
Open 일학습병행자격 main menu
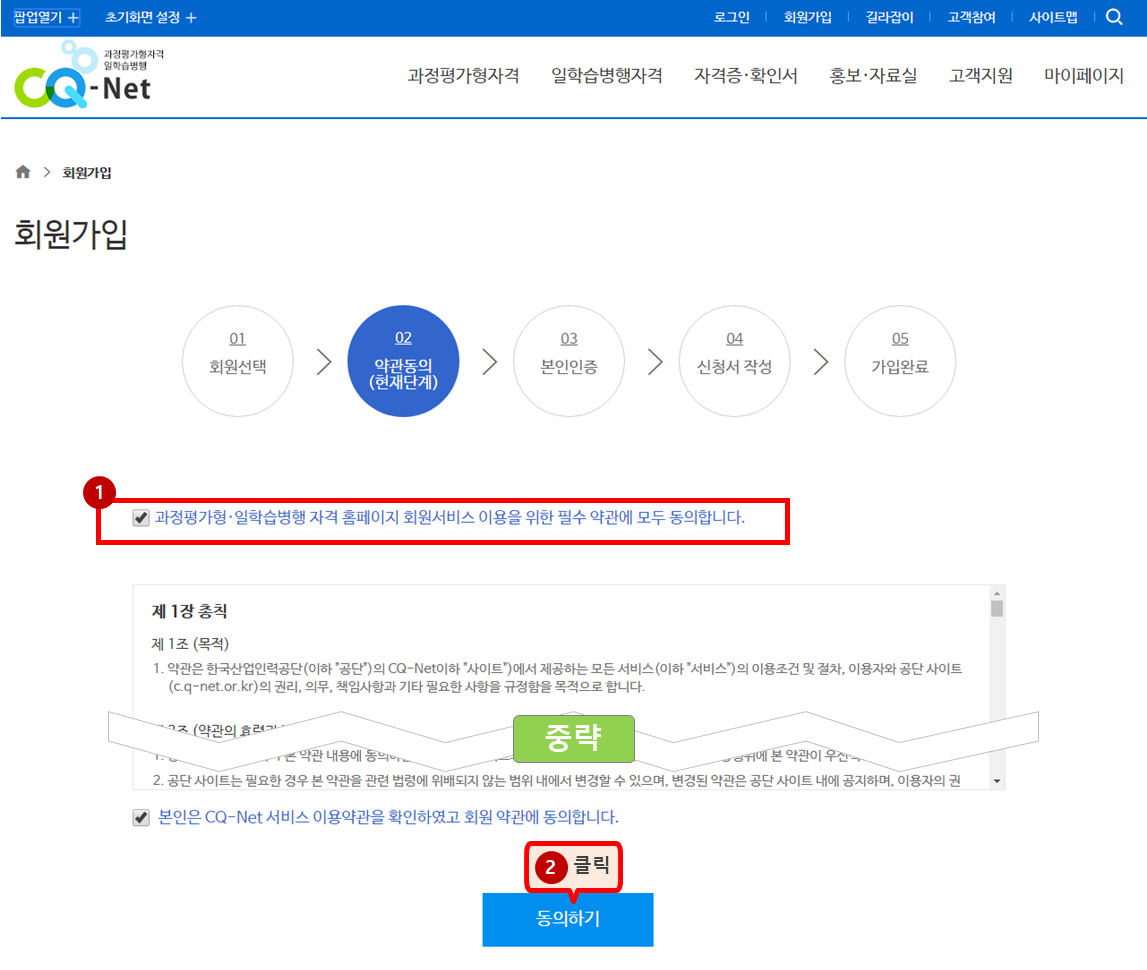tap(606, 75)
